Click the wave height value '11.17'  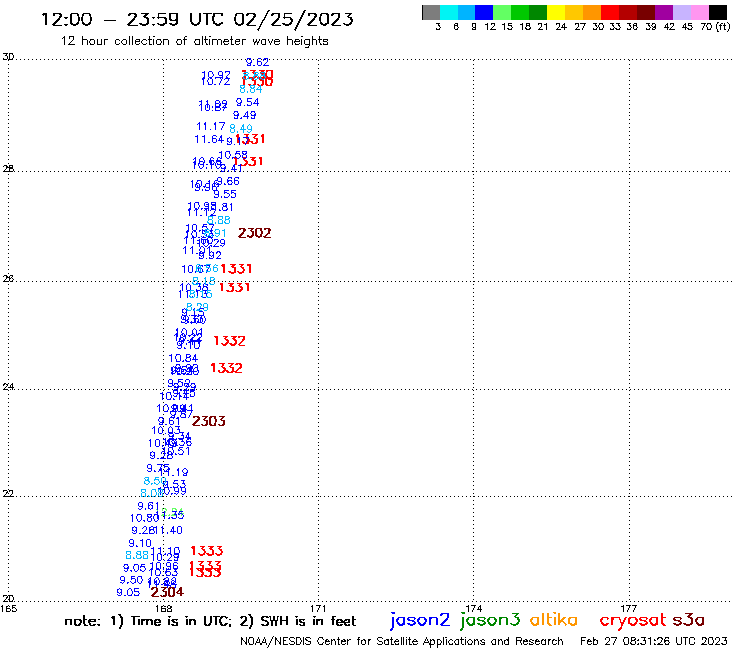click(x=211, y=126)
